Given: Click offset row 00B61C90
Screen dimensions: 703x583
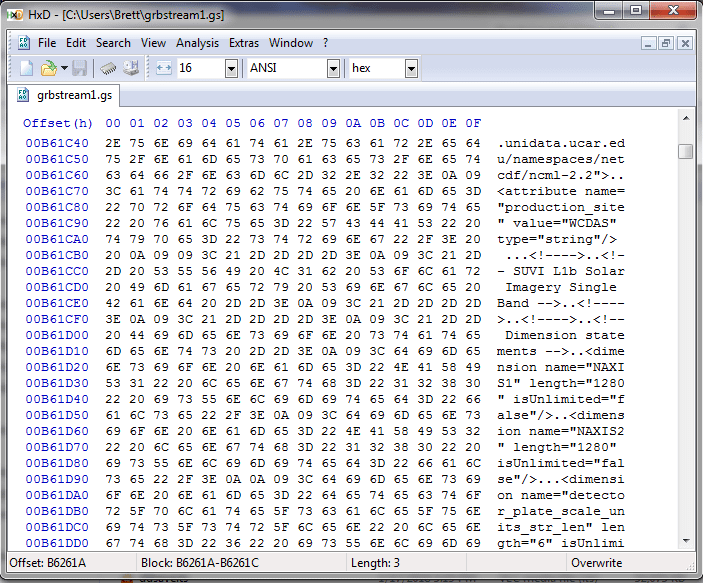Looking at the screenshot, I should click(57, 223).
